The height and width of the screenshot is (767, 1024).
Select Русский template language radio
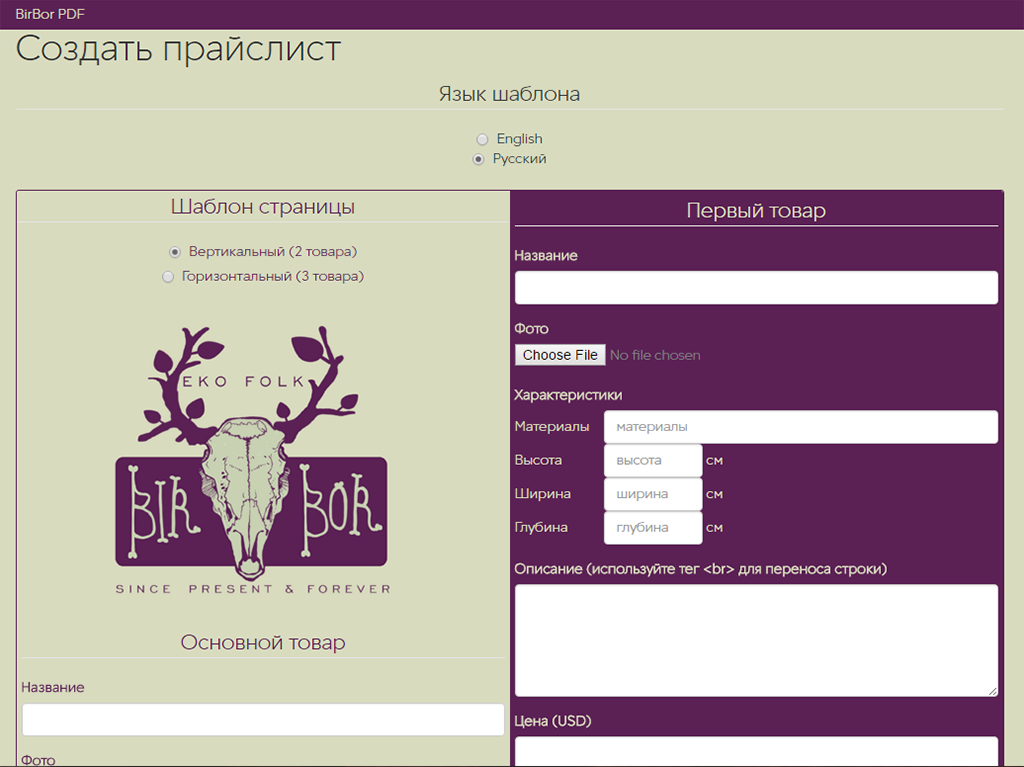click(x=479, y=159)
